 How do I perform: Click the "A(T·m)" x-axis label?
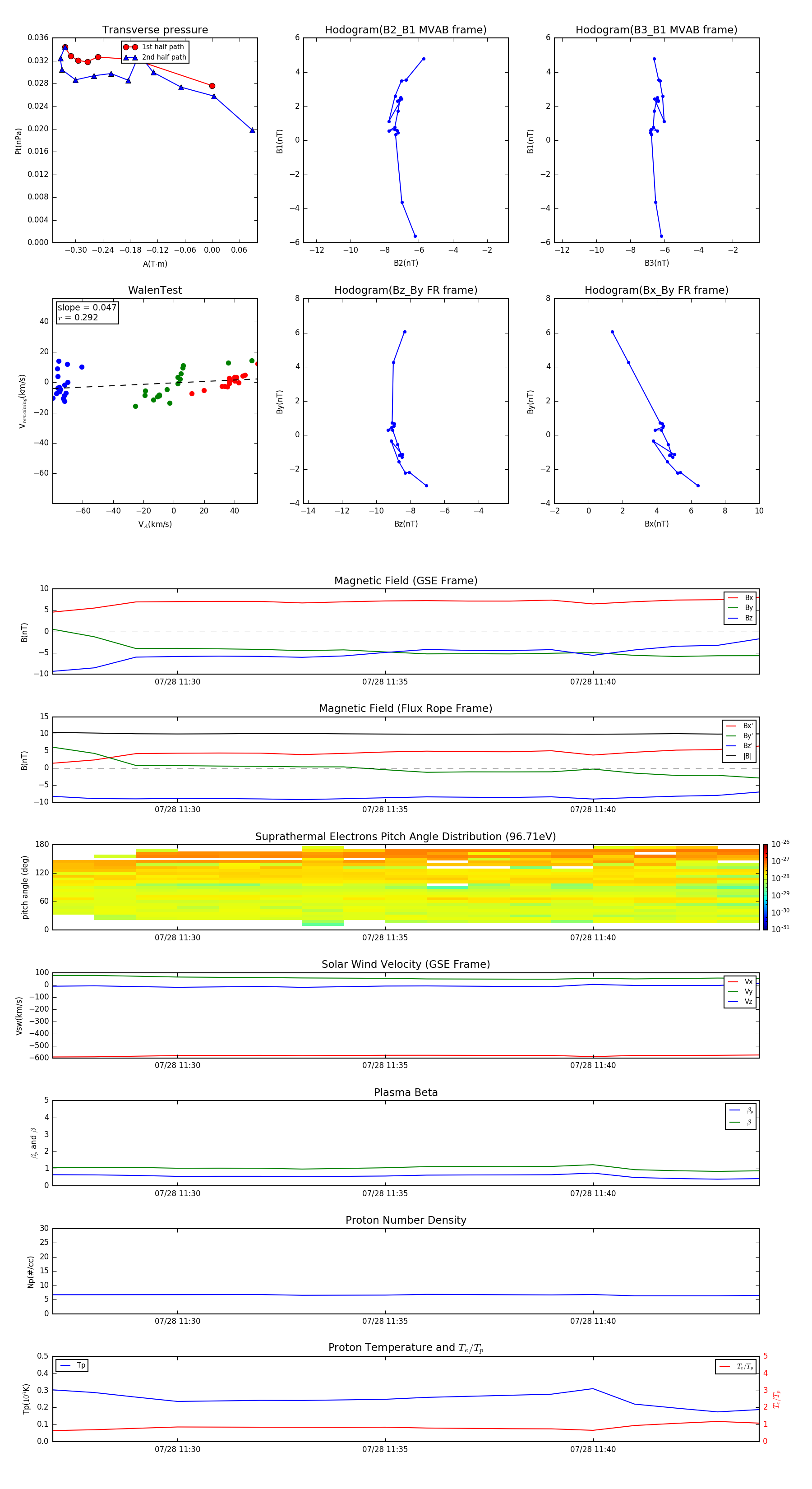tap(155, 264)
